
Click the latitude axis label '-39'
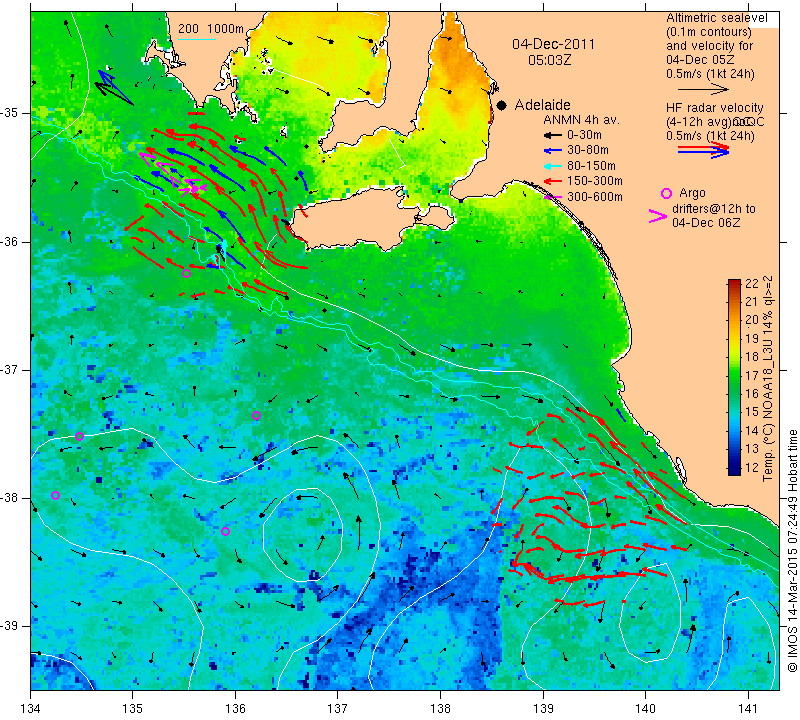[x=10, y=626]
